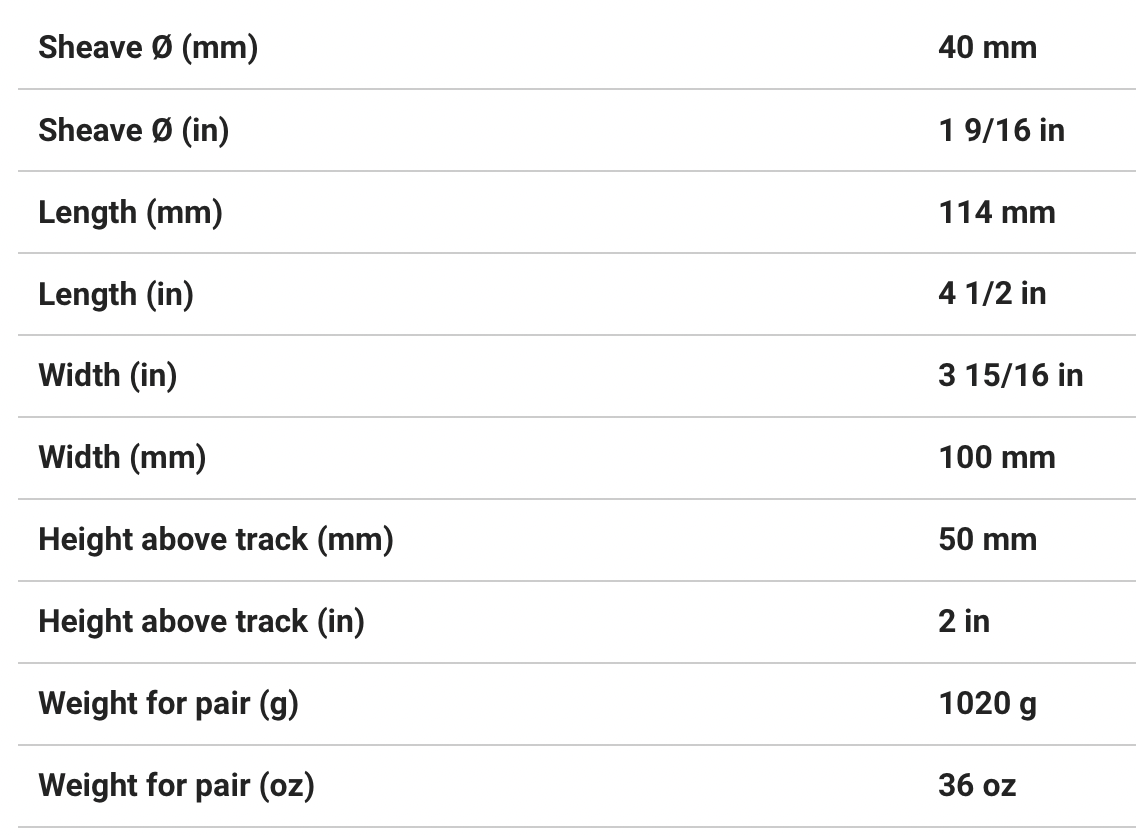The width and height of the screenshot is (1136, 836).
Task: Select the "50 mm" height value
Action: pyautogui.click(x=987, y=540)
